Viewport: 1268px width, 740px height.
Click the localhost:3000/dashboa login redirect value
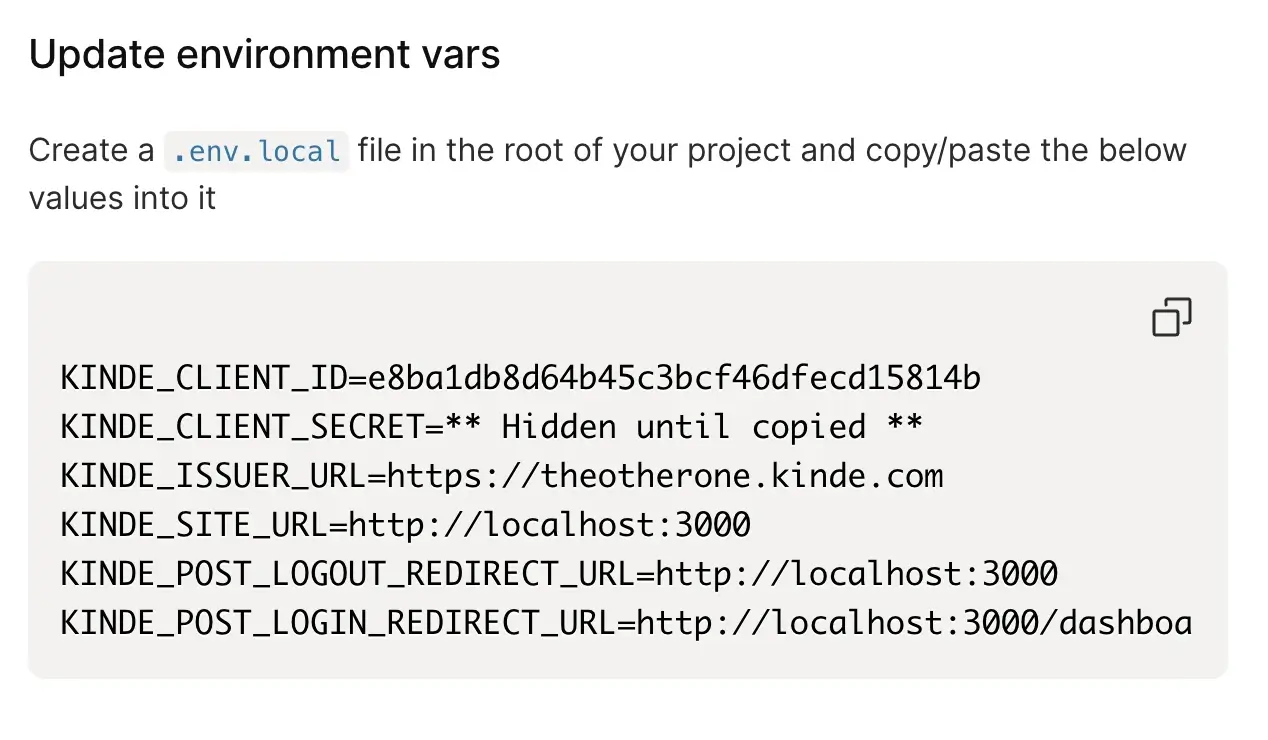pos(915,624)
